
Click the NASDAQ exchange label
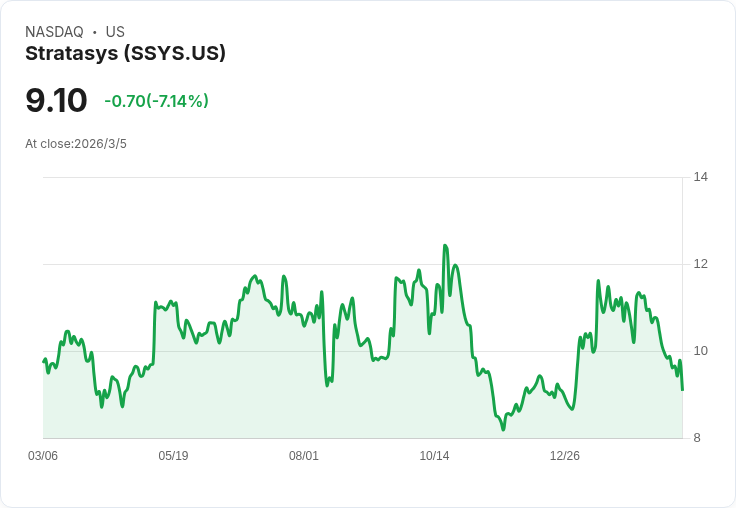tap(54, 32)
